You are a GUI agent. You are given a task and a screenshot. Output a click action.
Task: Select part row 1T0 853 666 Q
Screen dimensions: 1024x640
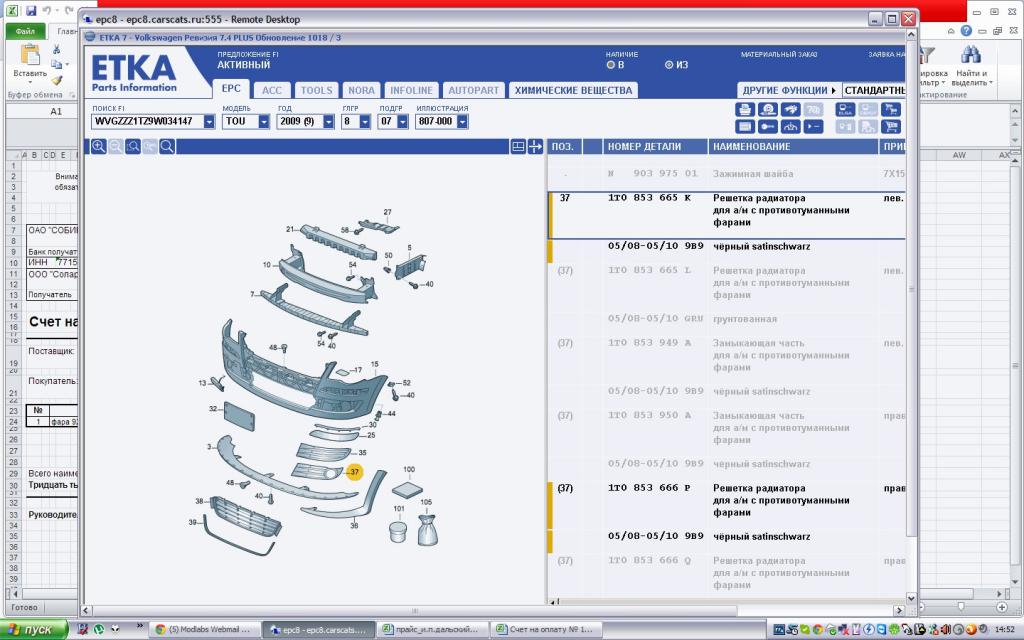728,574
